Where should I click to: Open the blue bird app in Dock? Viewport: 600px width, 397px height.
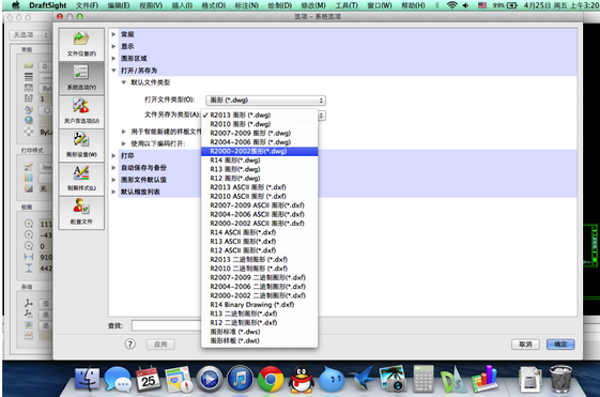tap(362, 378)
